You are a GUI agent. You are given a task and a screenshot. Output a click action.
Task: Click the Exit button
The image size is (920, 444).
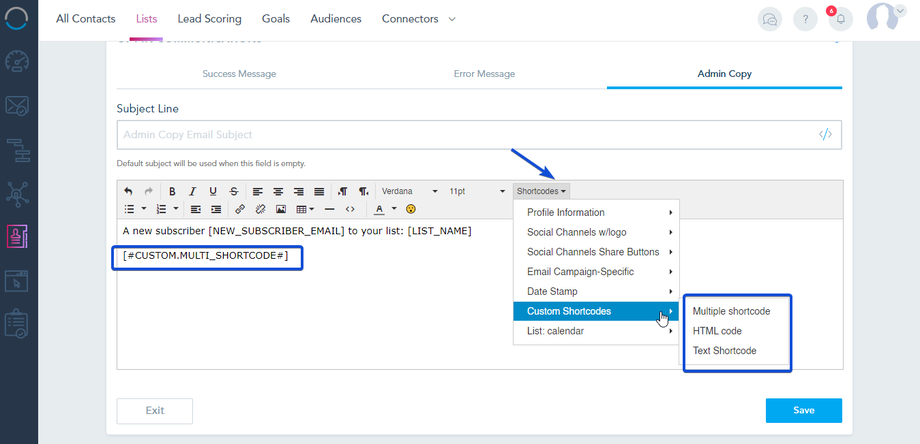point(155,411)
